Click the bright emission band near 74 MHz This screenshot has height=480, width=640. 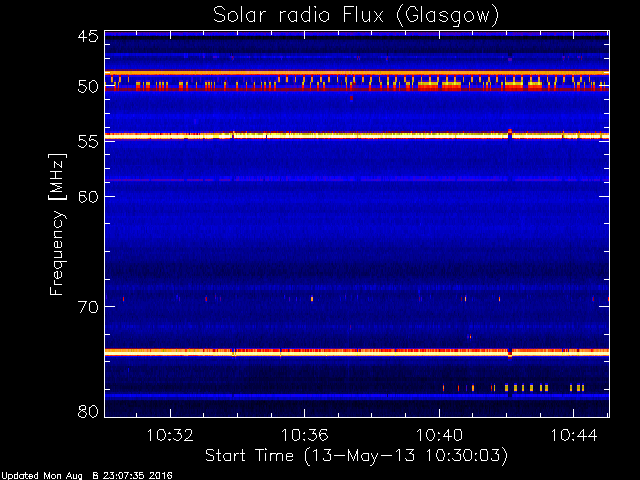357,352
